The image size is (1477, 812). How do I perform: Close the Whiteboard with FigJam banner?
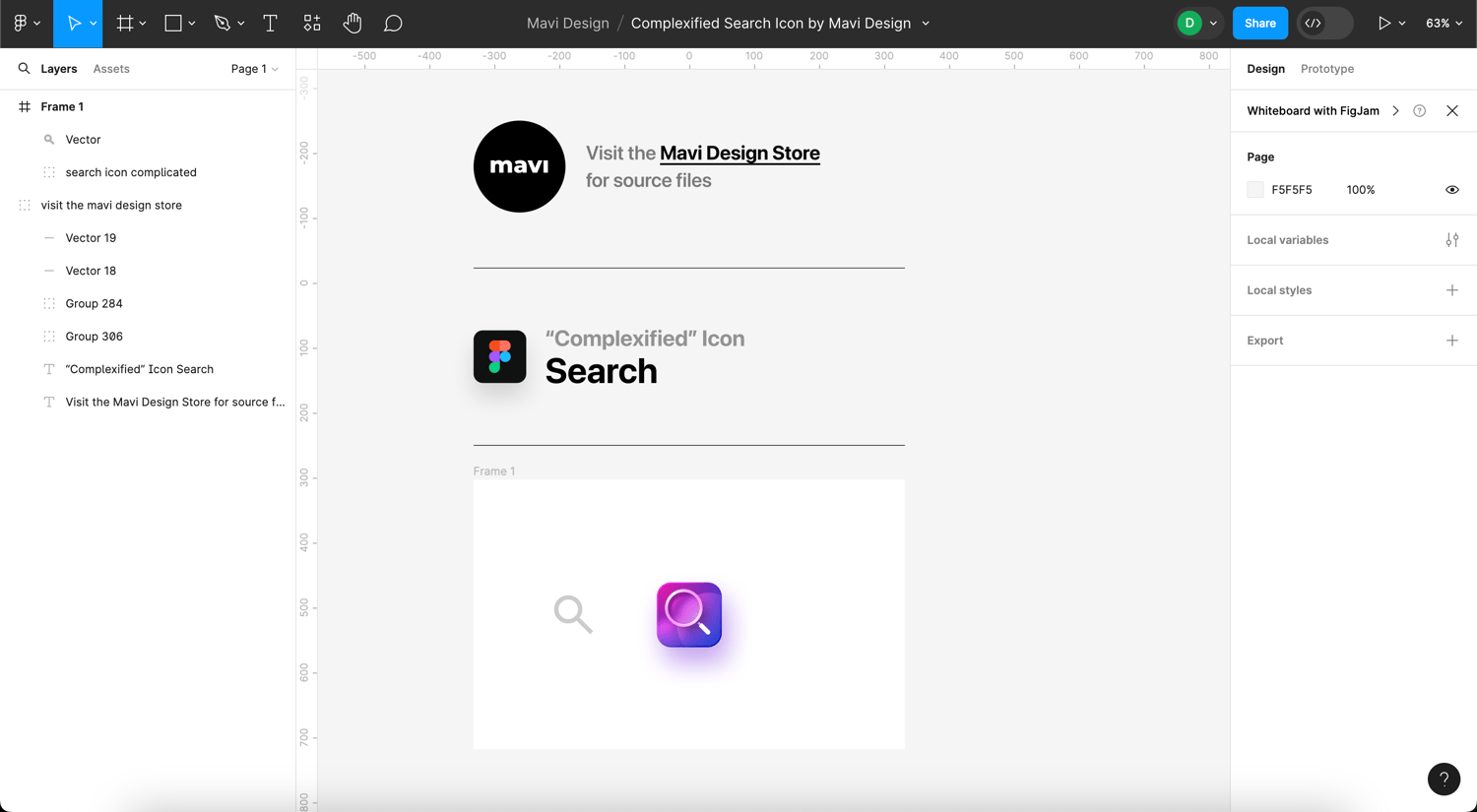1452,111
